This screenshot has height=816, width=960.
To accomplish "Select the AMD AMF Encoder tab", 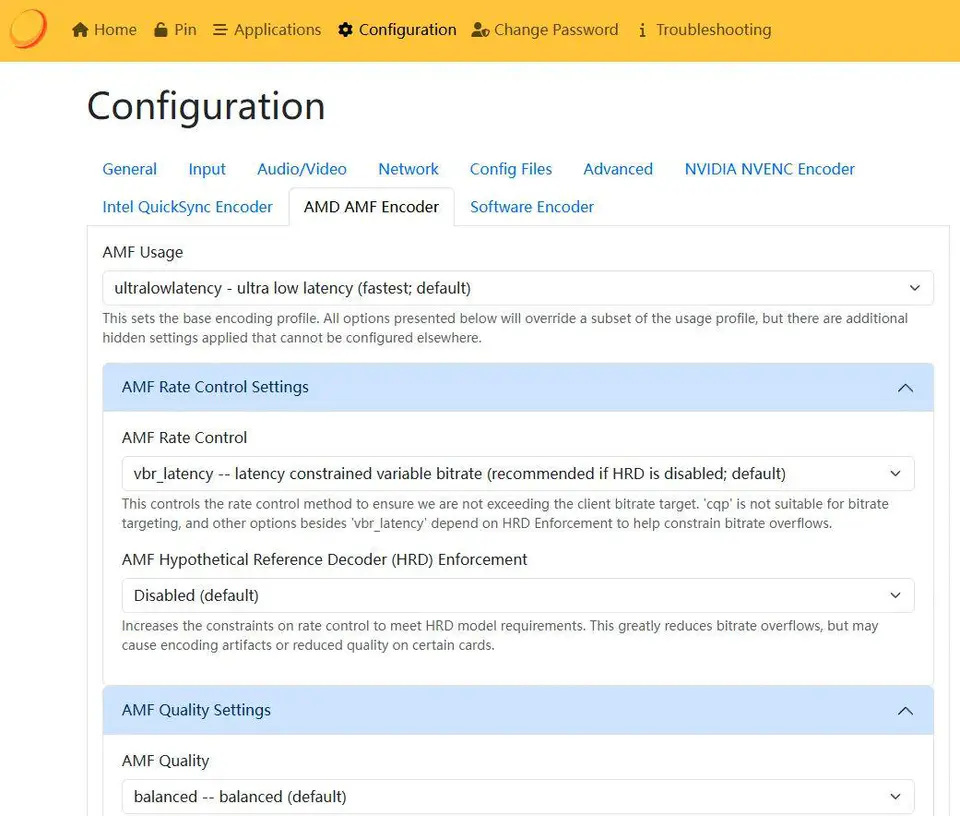I will click(x=371, y=207).
